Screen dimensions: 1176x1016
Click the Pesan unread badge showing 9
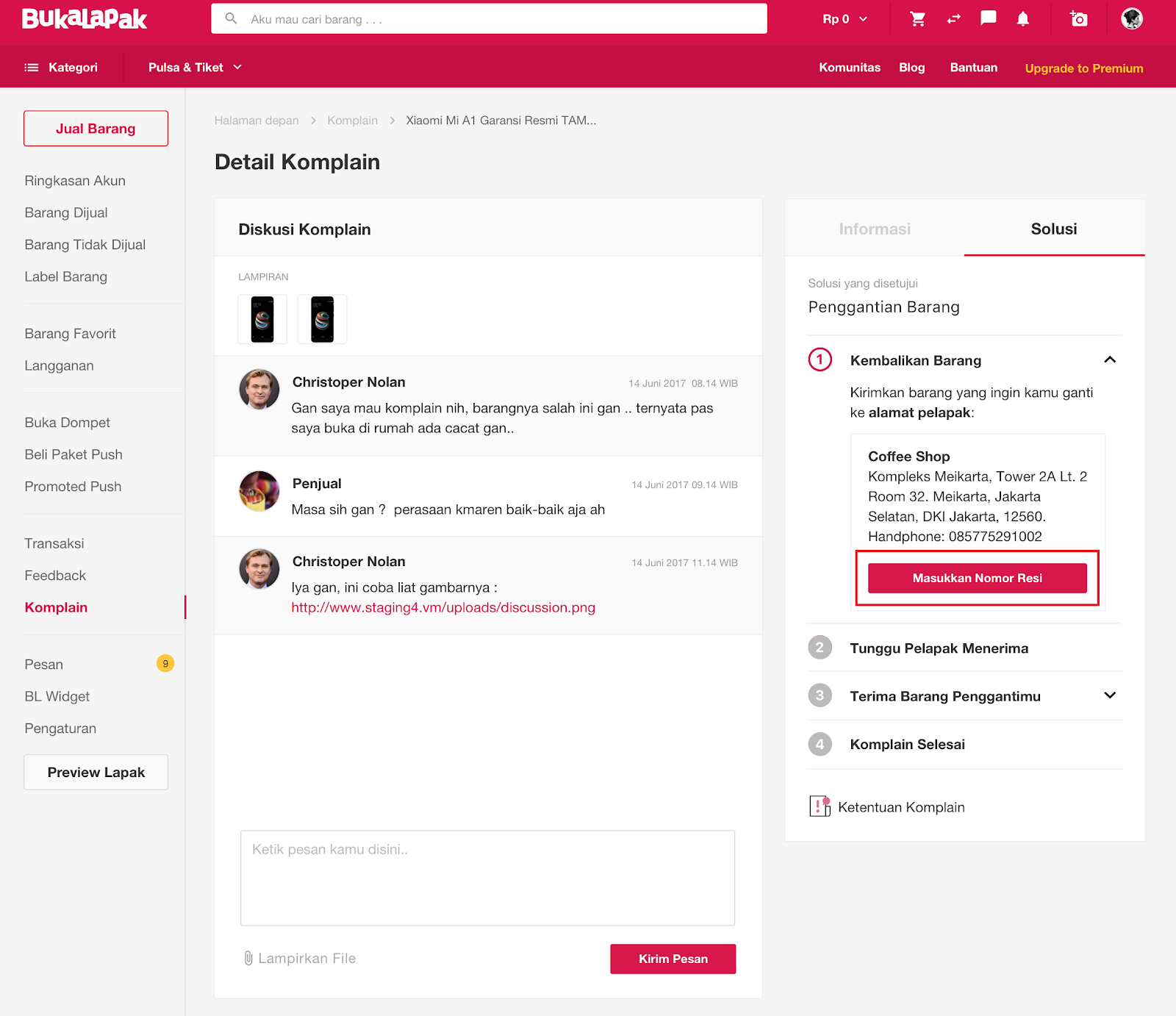pyautogui.click(x=165, y=664)
